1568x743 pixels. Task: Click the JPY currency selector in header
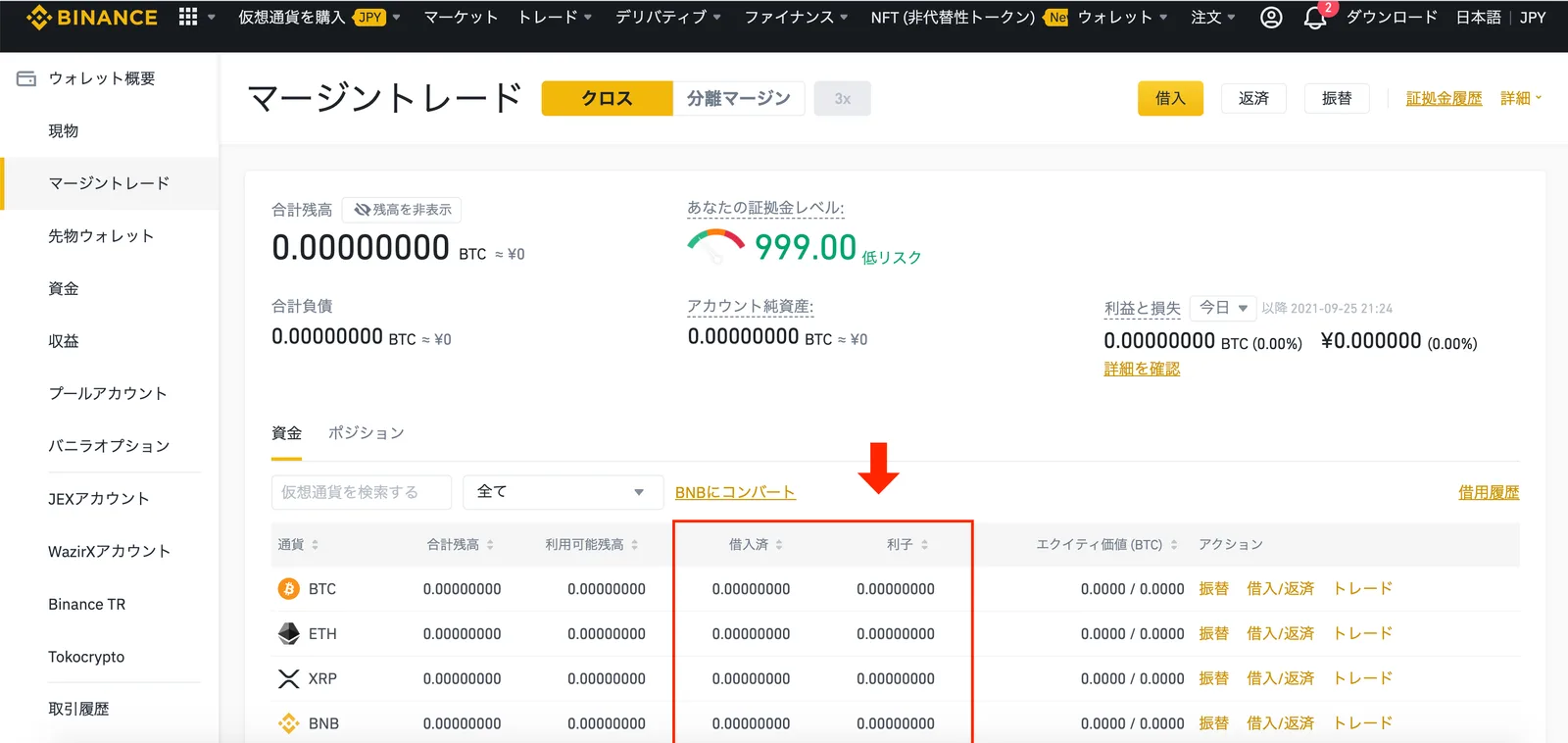(x=1533, y=18)
